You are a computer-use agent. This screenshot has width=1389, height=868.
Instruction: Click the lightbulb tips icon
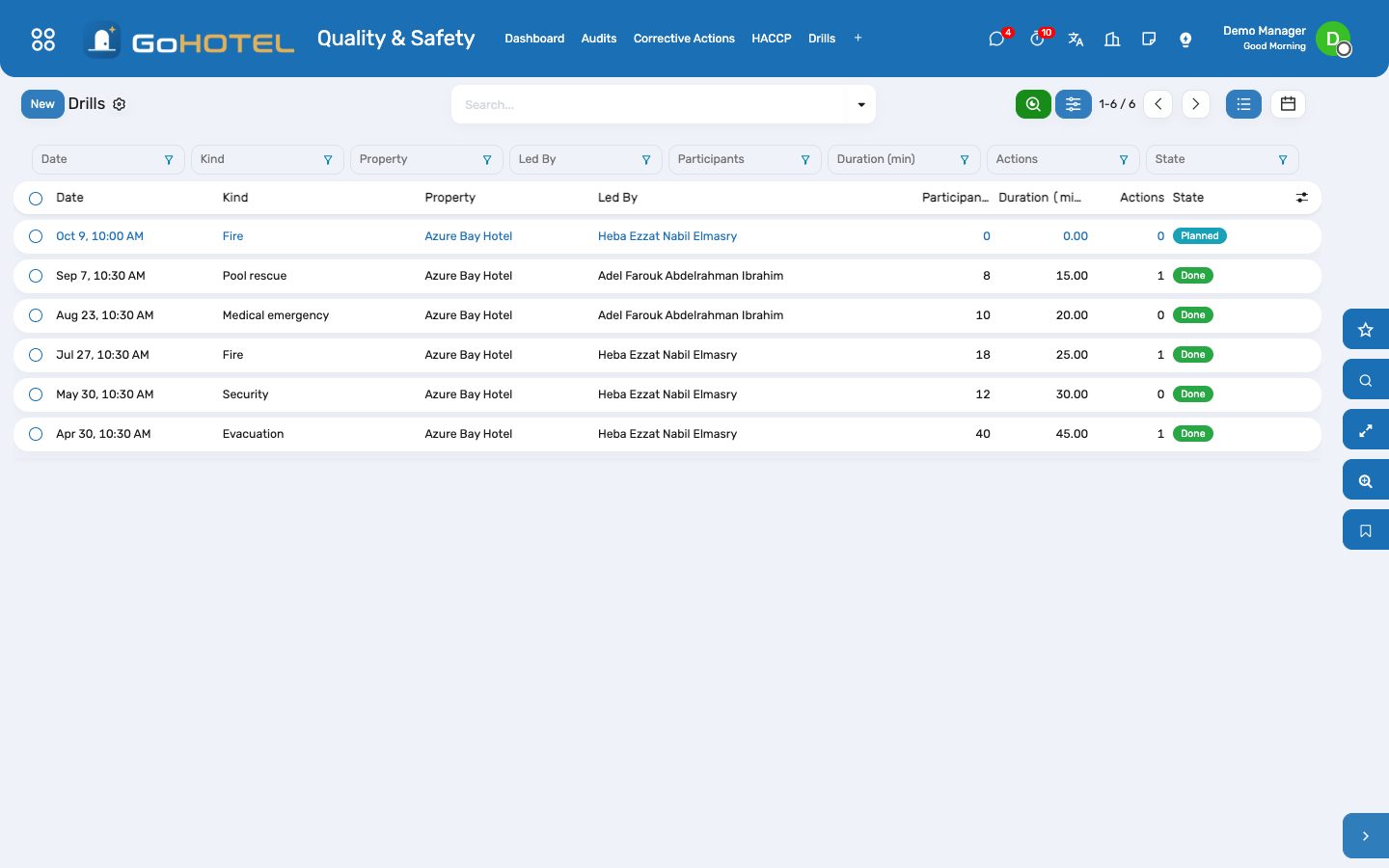[1185, 39]
